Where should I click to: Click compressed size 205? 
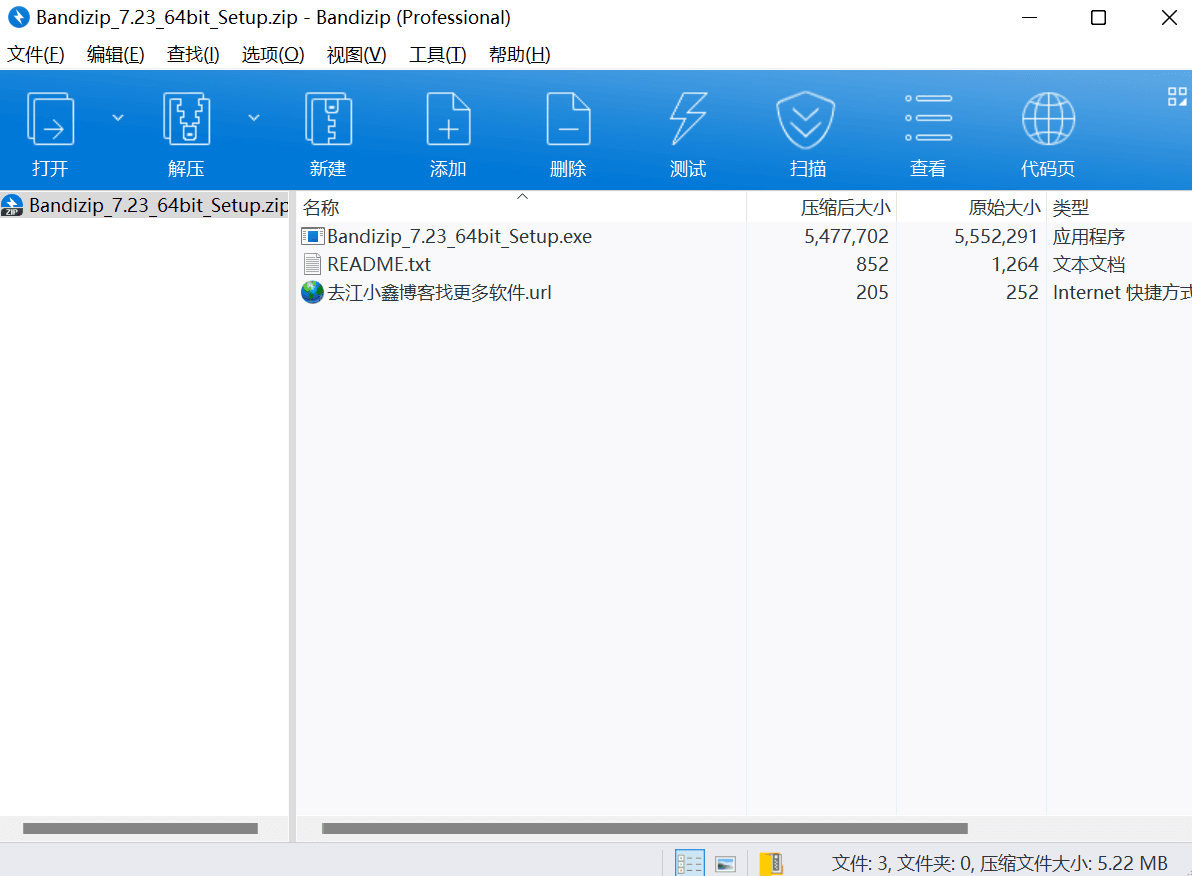click(872, 293)
